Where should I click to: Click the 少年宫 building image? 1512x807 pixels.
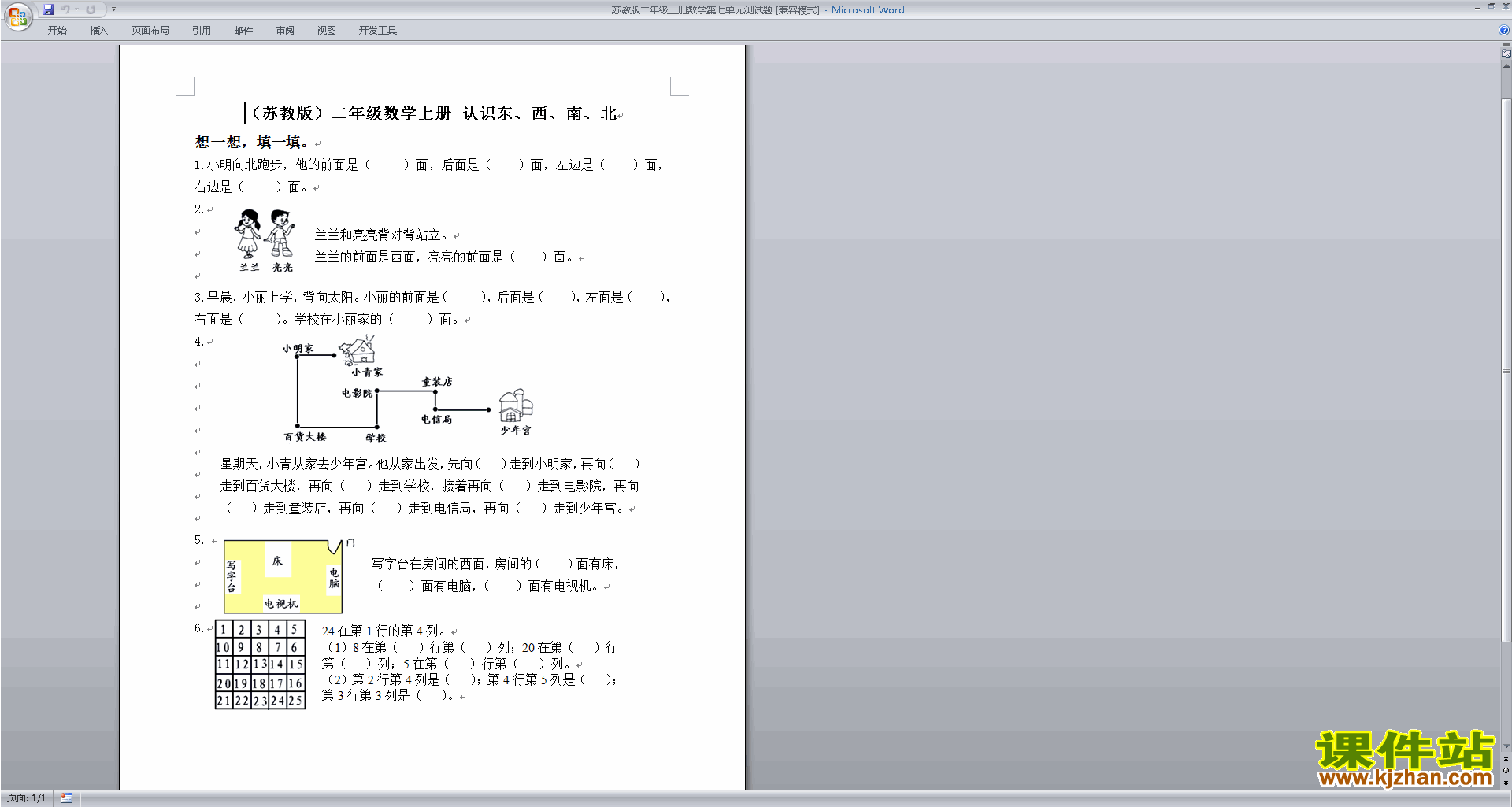(516, 405)
